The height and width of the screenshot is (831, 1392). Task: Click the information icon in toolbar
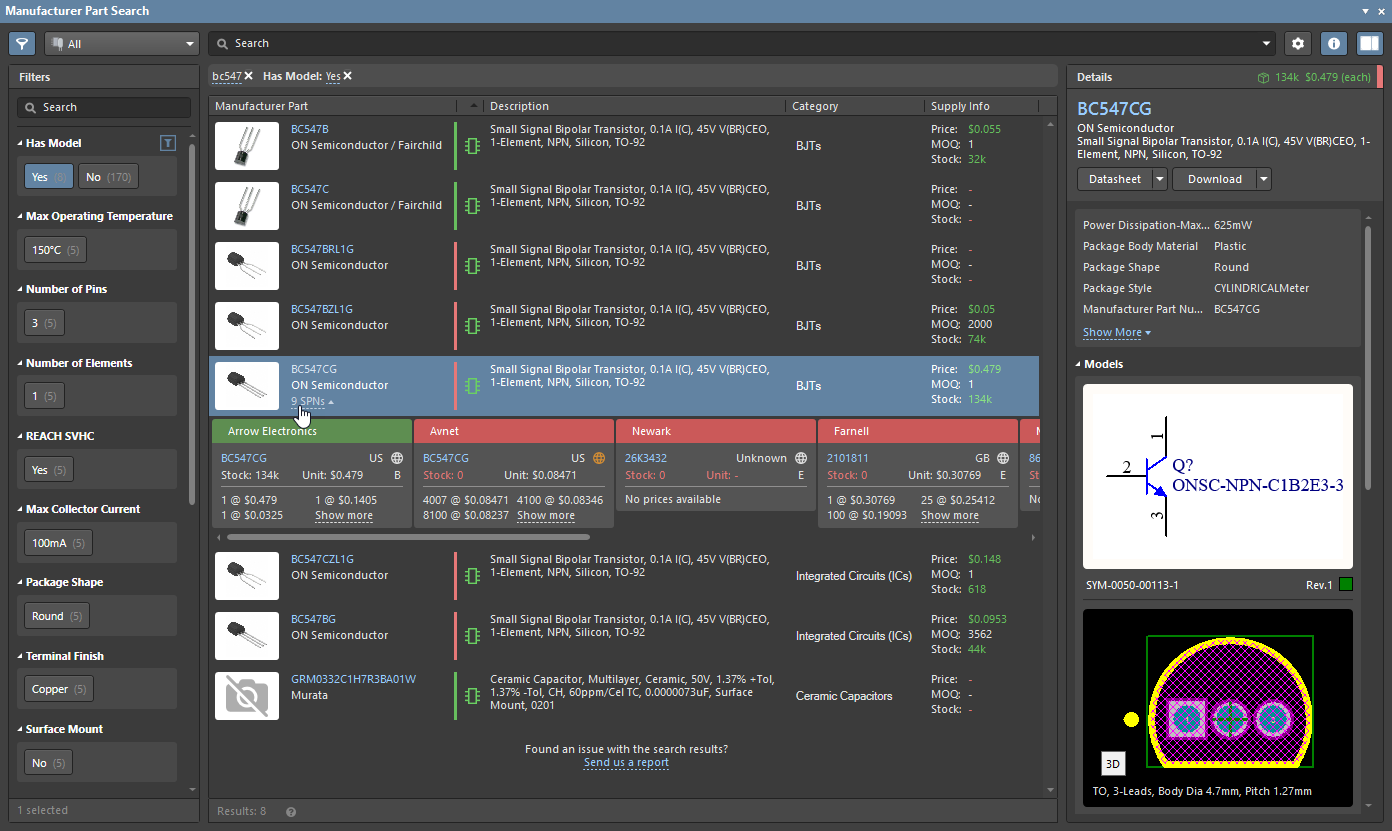(1333, 44)
